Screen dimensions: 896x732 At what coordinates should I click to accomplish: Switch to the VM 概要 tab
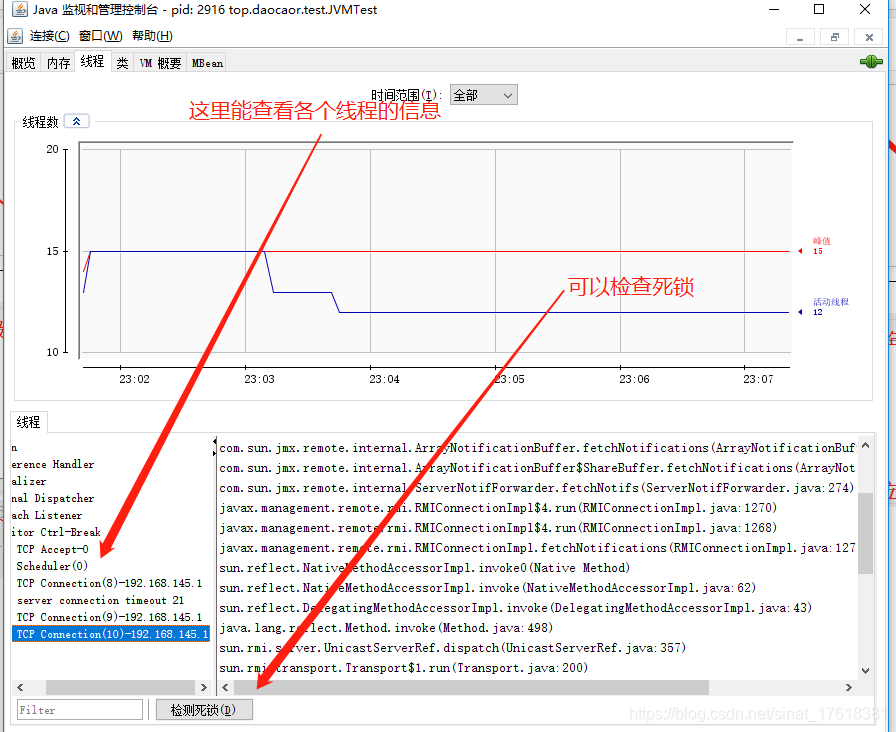pyautogui.click(x=160, y=63)
